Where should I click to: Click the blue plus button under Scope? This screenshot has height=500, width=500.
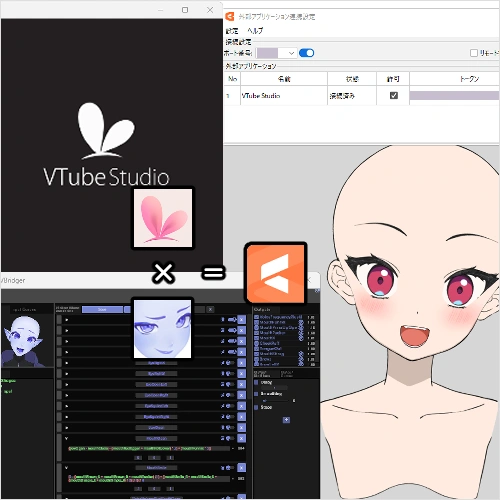(x=286, y=420)
